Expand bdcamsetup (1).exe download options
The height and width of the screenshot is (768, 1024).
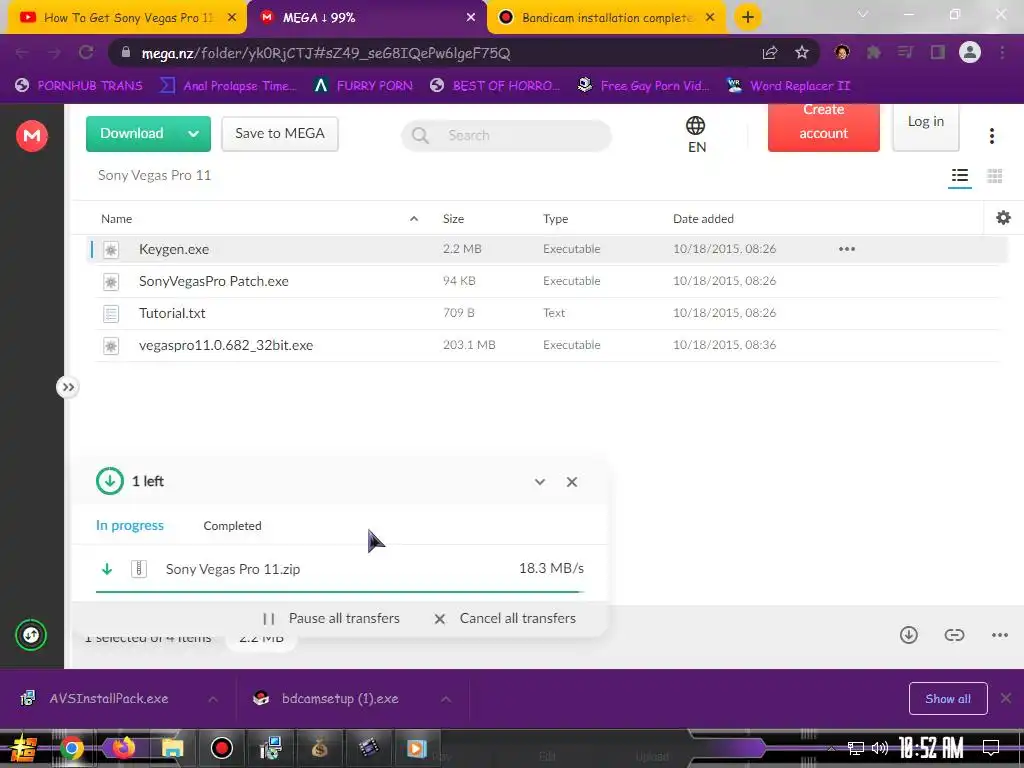point(445,699)
